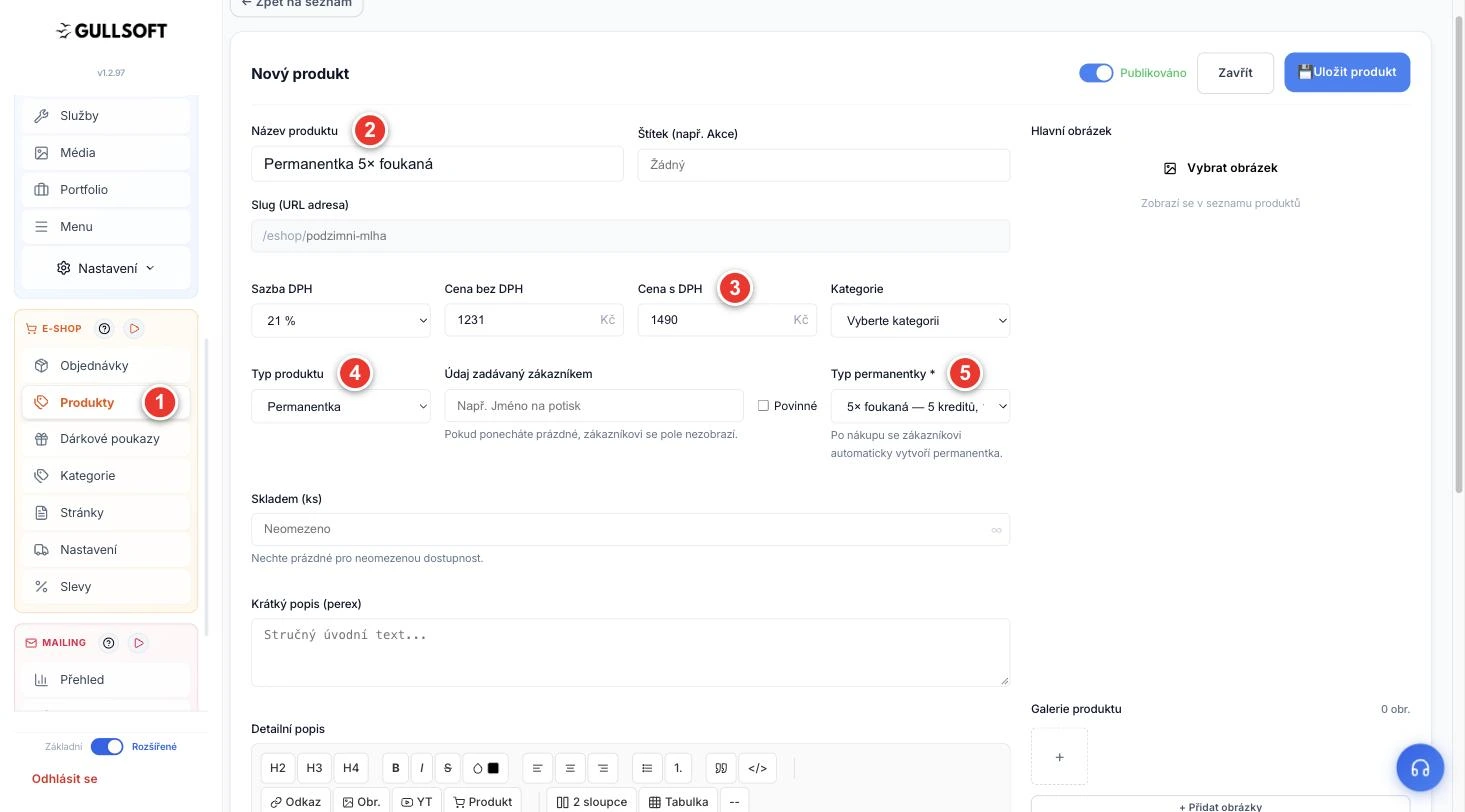The width and height of the screenshot is (1465, 812).
Task: Insert bulleted list in detailed description
Action: 647,768
